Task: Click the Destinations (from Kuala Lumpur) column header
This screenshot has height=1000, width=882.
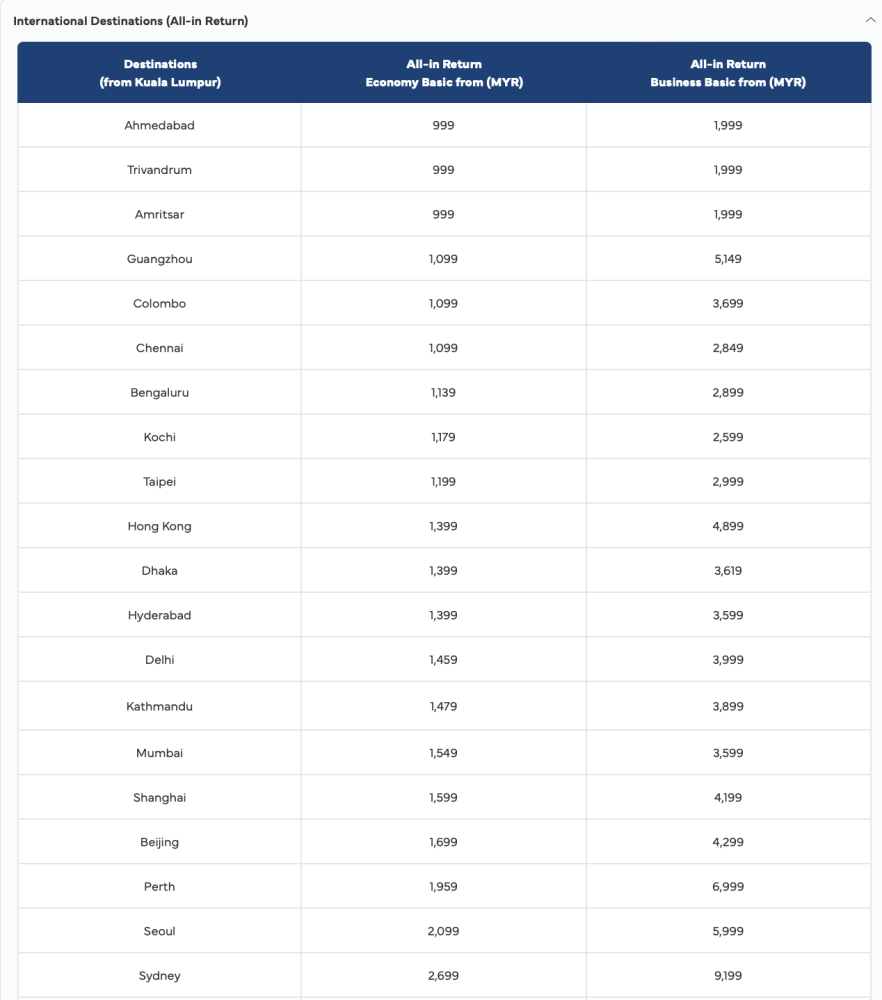Action: click(160, 73)
